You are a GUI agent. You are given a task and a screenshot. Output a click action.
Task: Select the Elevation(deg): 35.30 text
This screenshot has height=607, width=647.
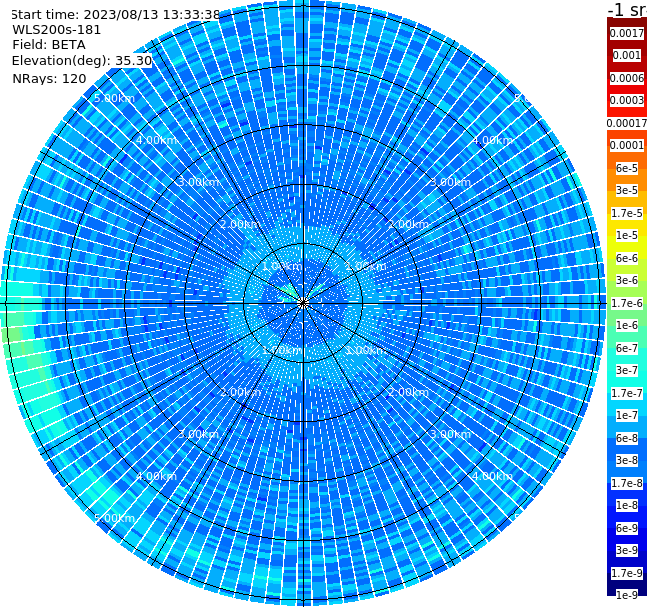[82, 61]
